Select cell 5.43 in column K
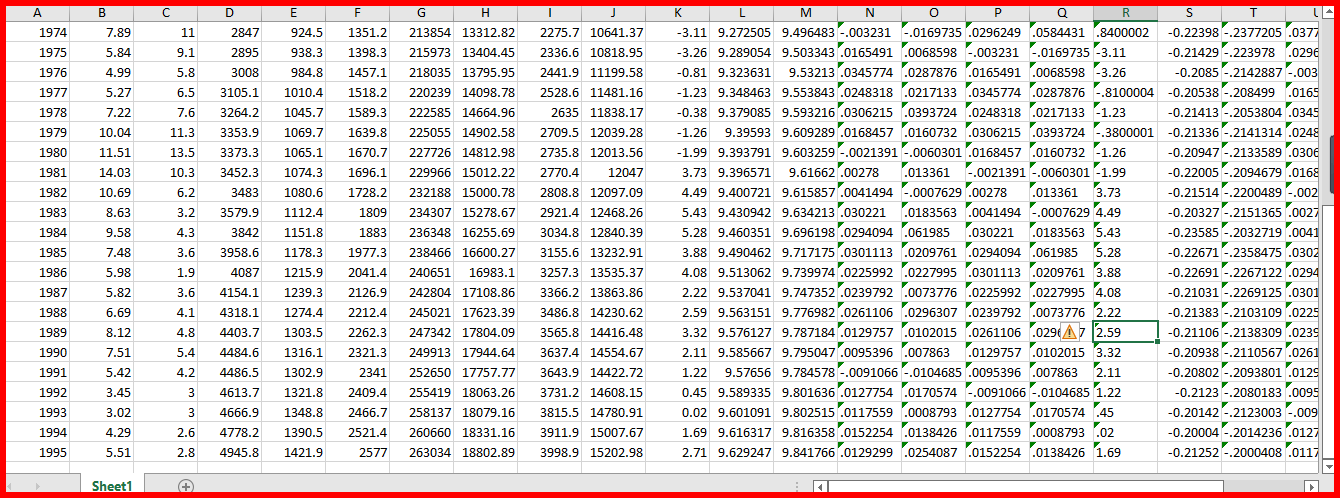The width and height of the screenshot is (1340, 498). pos(677,213)
